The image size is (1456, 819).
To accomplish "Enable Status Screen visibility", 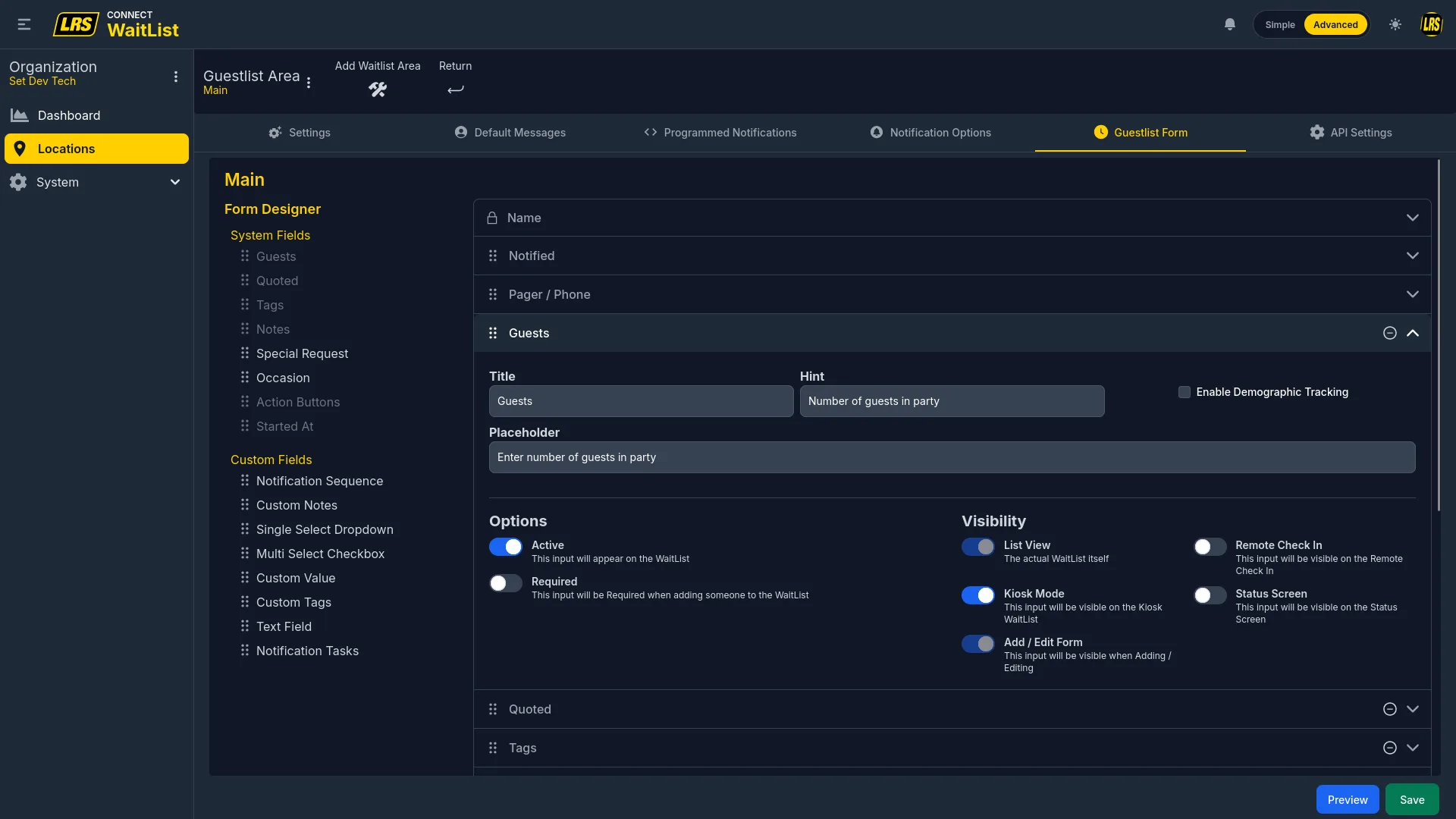I will (x=1210, y=595).
